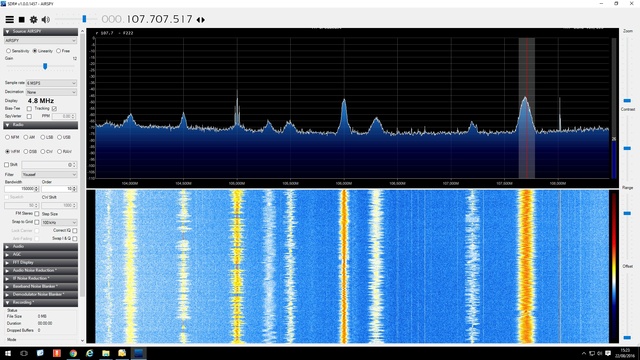Image resolution: width=640 pixels, height=360 pixels.
Task: Select NFM demodulation mode
Action: [7, 137]
